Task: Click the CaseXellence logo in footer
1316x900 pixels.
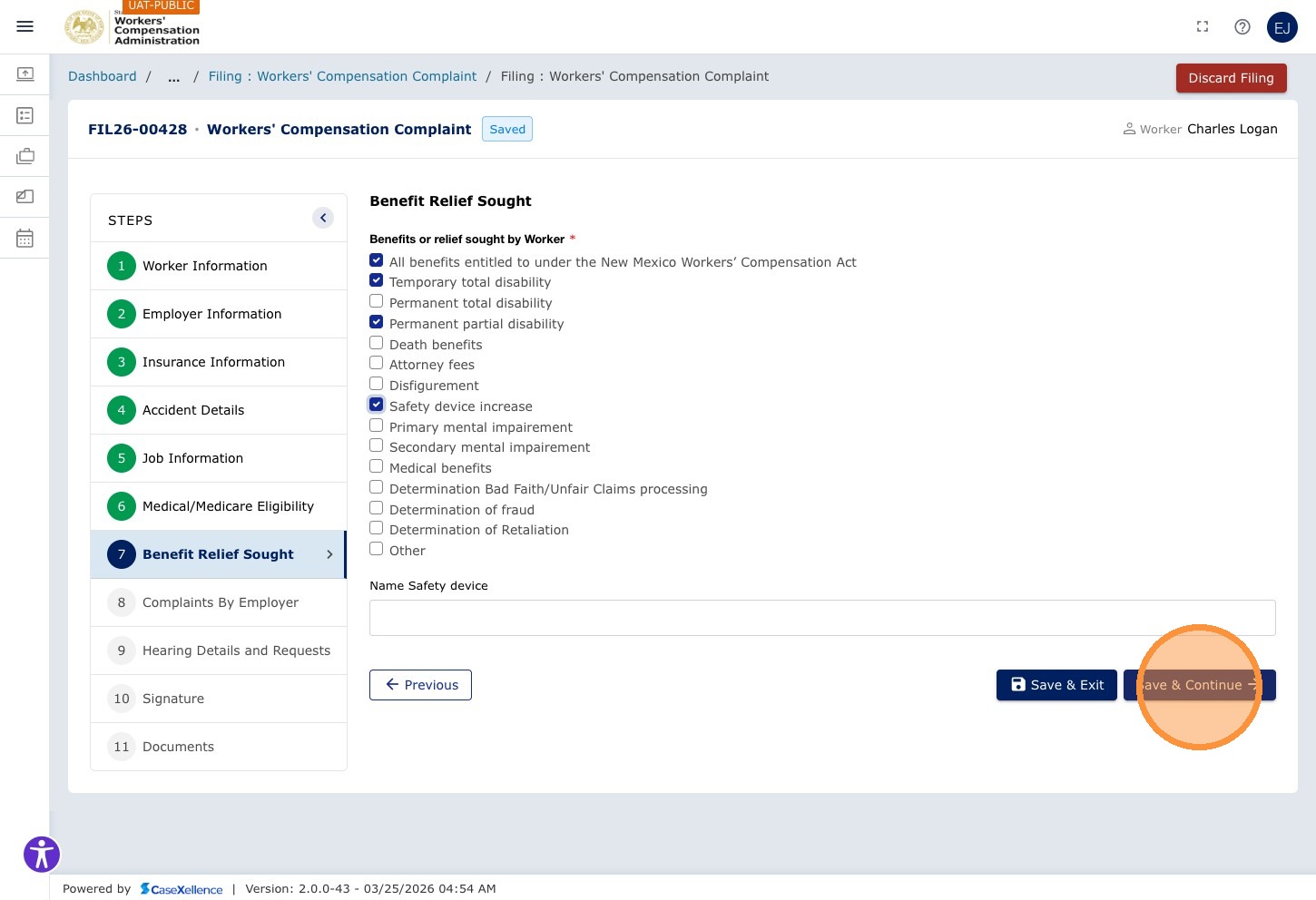Action: click(x=182, y=889)
